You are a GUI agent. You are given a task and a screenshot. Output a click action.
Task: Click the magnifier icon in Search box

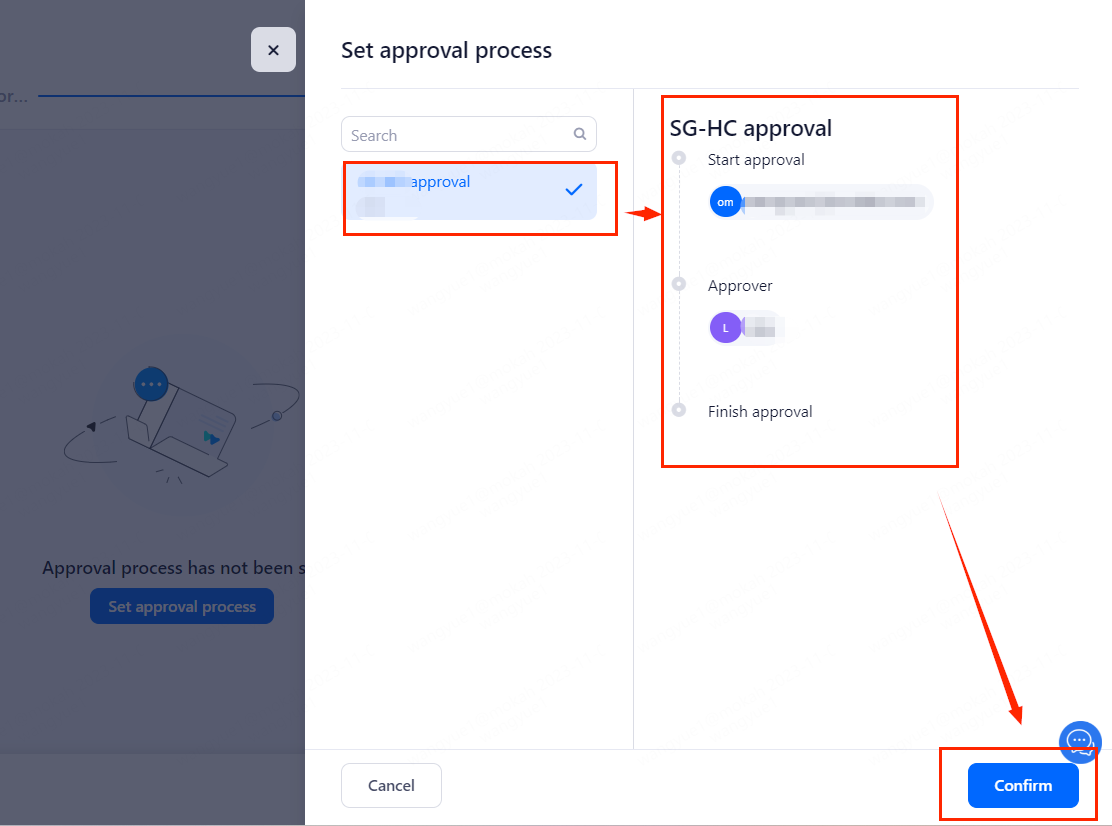pos(580,134)
